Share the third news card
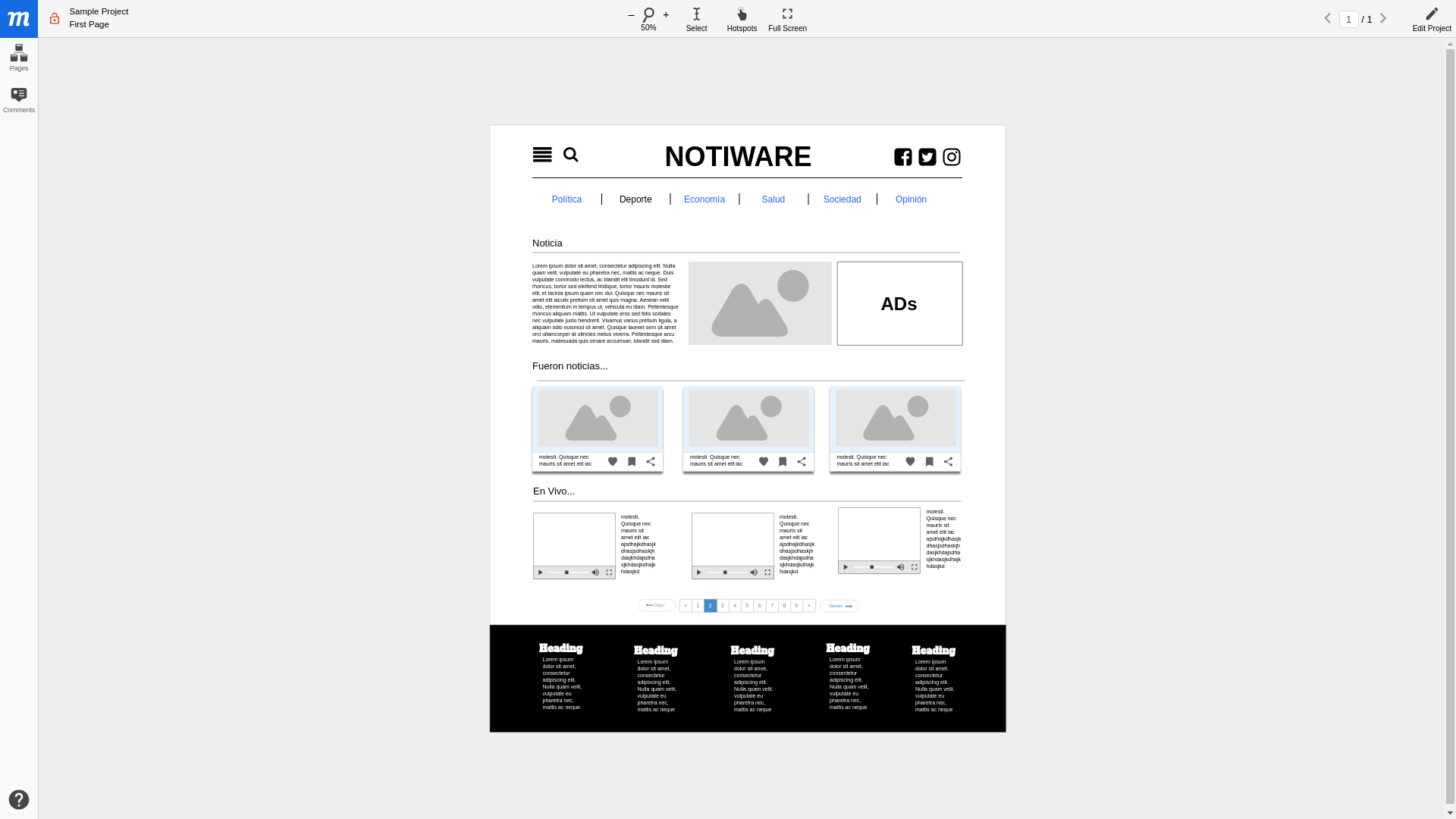The height and width of the screenshot is (819, 1456). (948, 462)
